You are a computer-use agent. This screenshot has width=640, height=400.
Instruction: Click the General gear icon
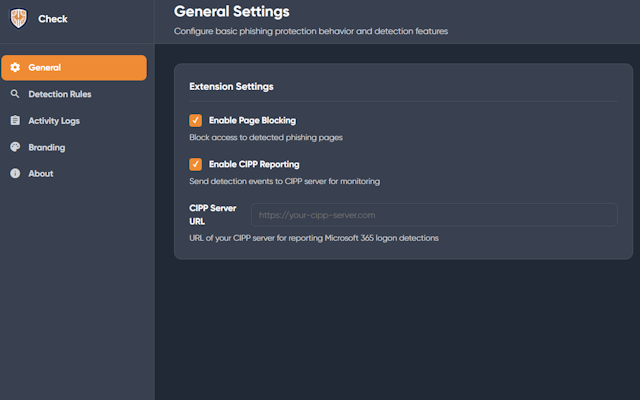point(15,68)
